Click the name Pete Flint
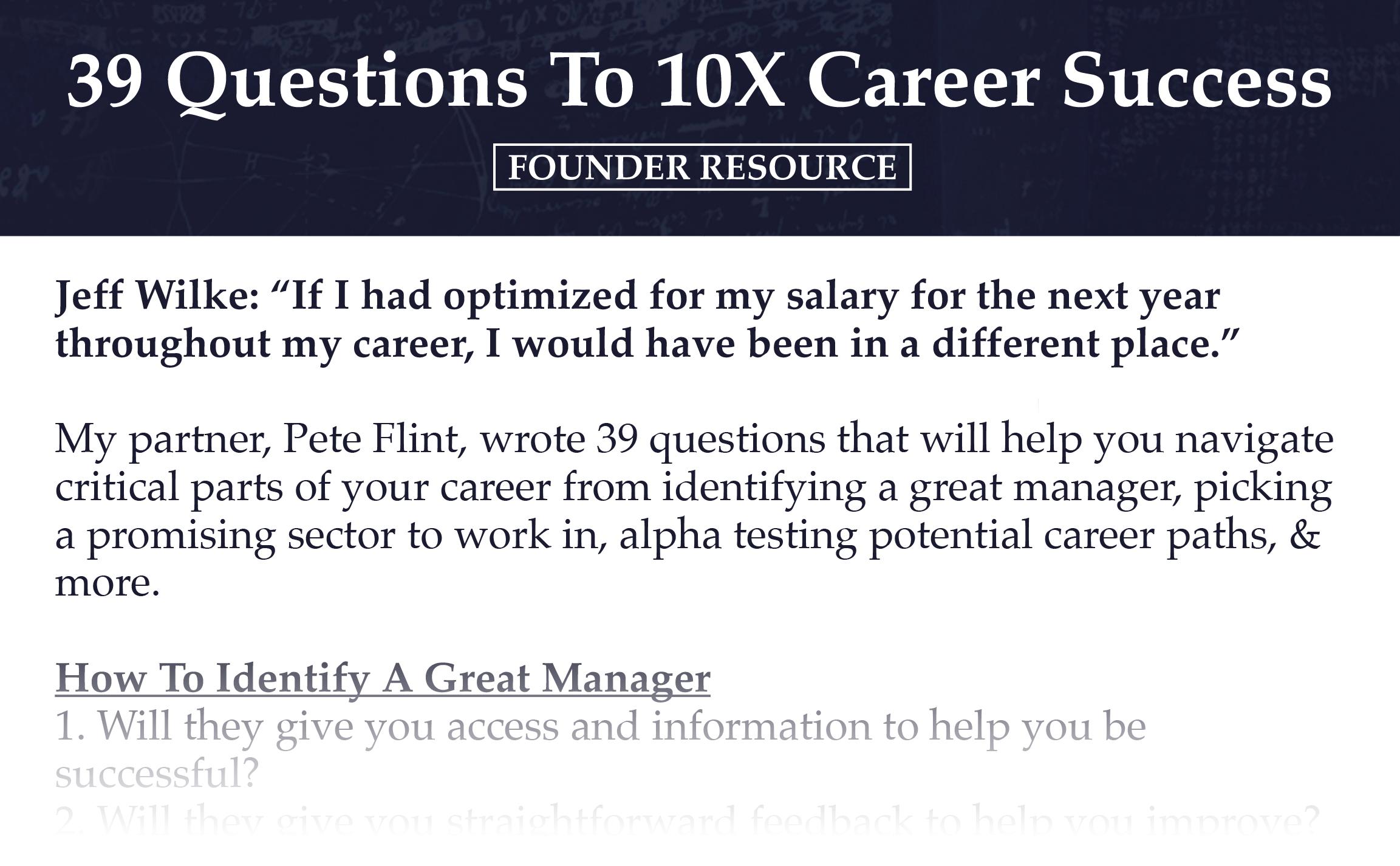 point(370,438)
